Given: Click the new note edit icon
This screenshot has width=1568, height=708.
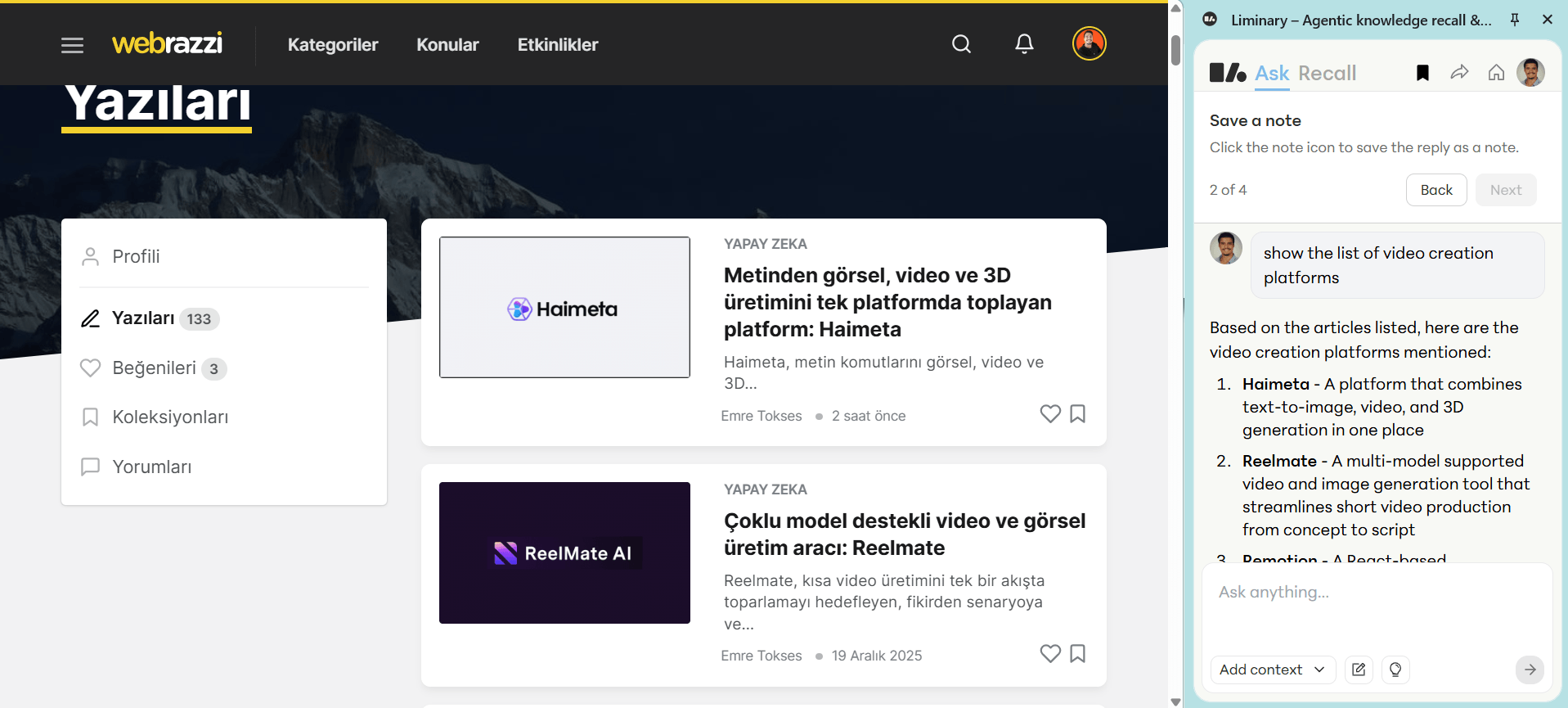Looking at the screenshot, I should [x=1359, y=670].
